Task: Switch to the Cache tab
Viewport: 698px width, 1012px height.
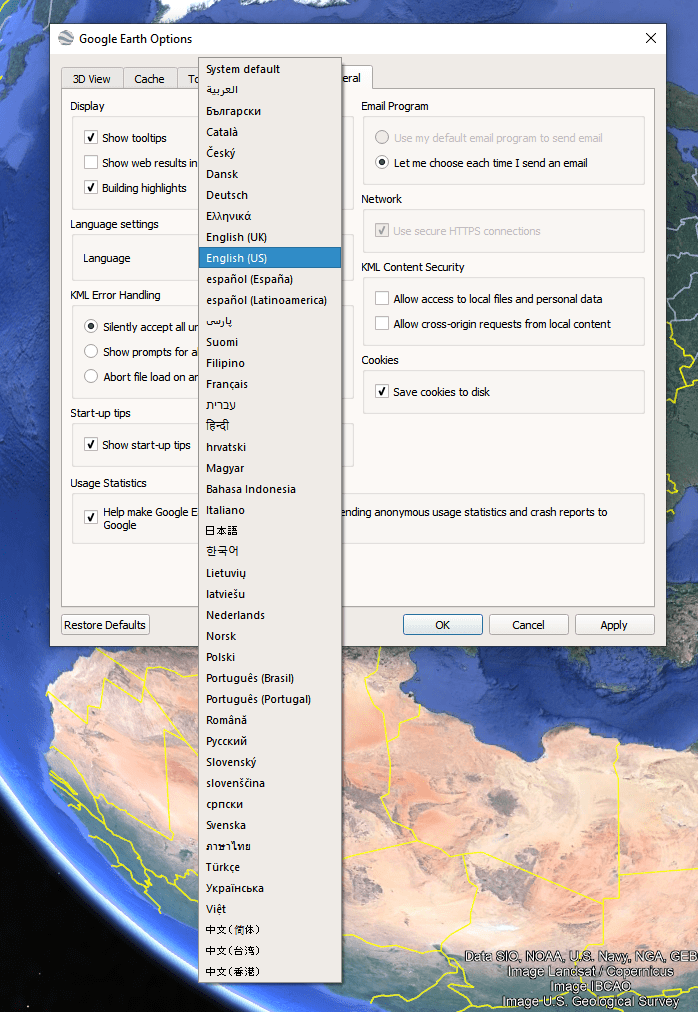Action: point(149,79)
